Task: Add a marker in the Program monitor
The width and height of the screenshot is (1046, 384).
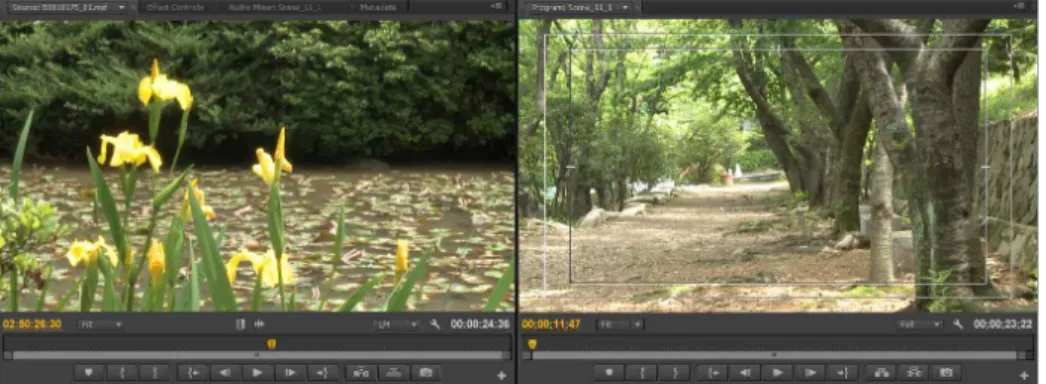Action: tap(608, 373)
